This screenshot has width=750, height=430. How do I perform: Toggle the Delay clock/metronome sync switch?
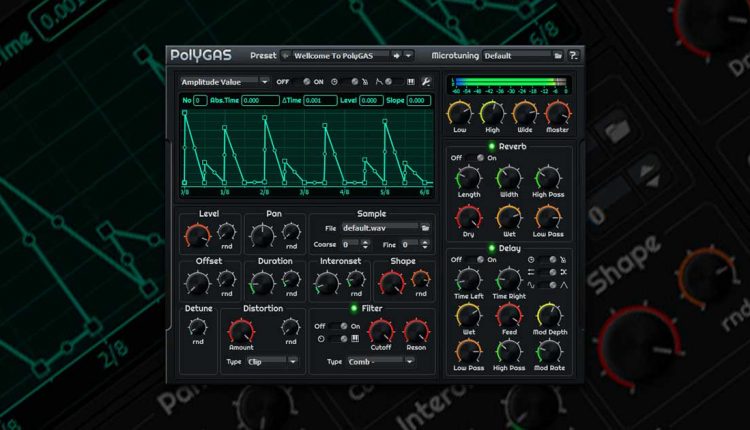click(547, 260)
